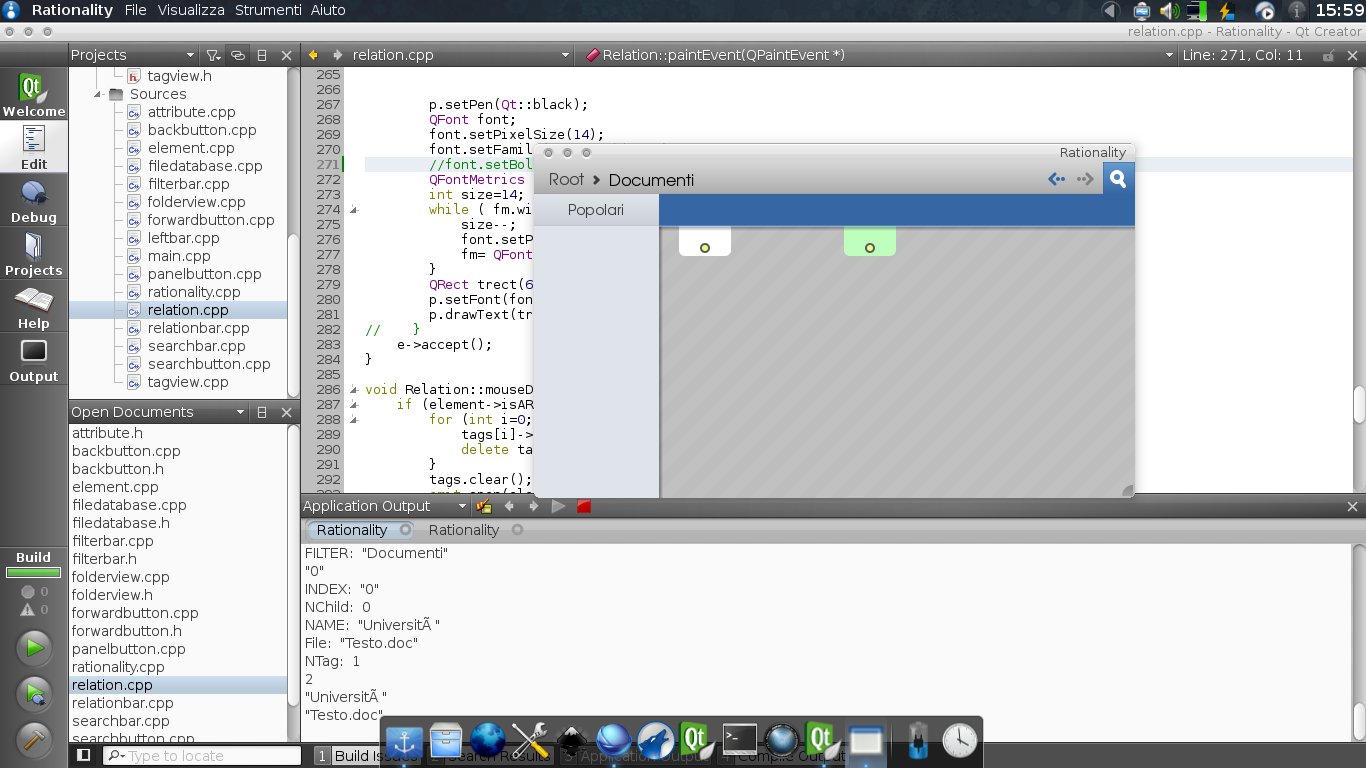This screenshot has width=1366, height=768.
Task: Split the Open Documents panel
Action: 262,412
